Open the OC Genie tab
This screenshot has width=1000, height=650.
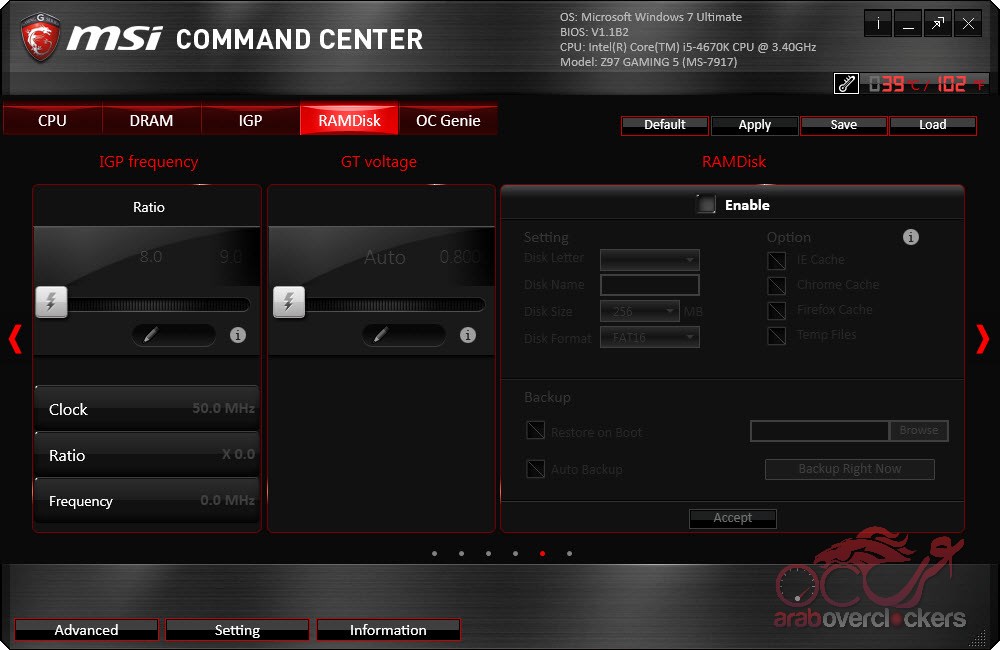(448, 120)
